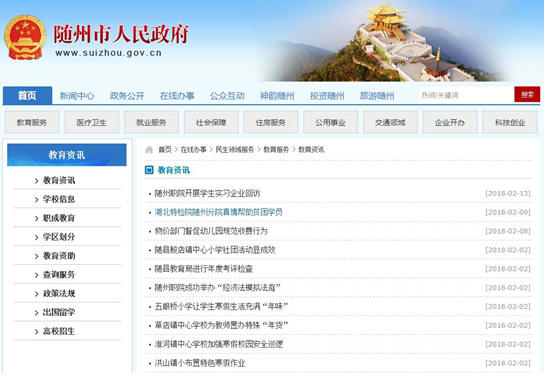Click the 住房服务 service button
The height and width of the screenshot is (380, 544).
coord(271,122)
